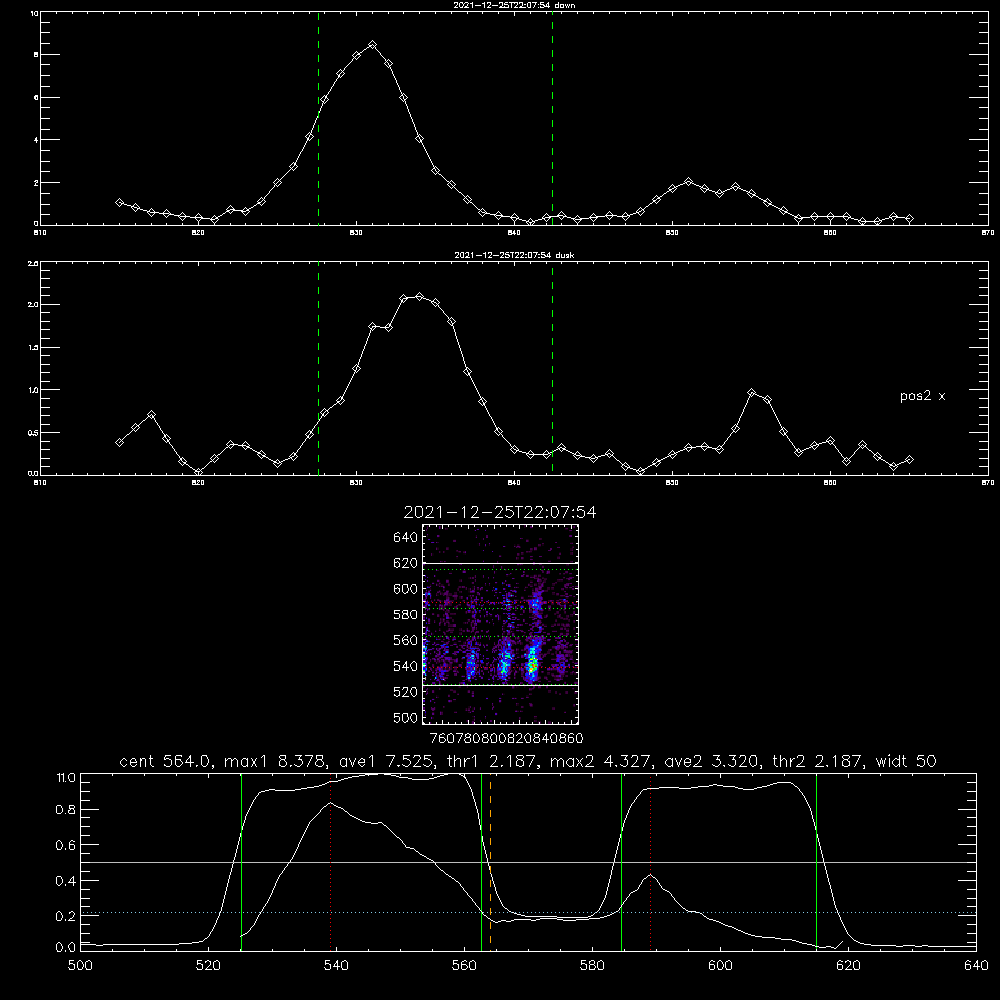
Task: Click bottom plot x-axis label '500'
Action: click(x=80, y=966)
